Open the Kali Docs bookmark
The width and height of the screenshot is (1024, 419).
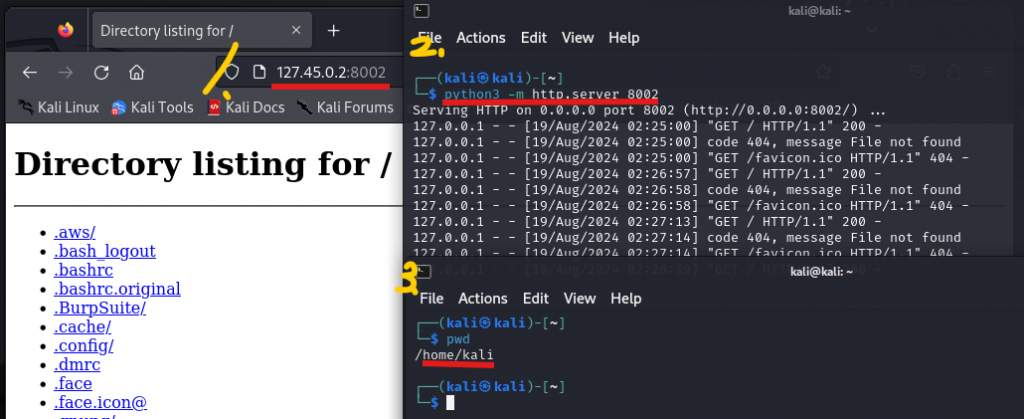click(246, 107)
